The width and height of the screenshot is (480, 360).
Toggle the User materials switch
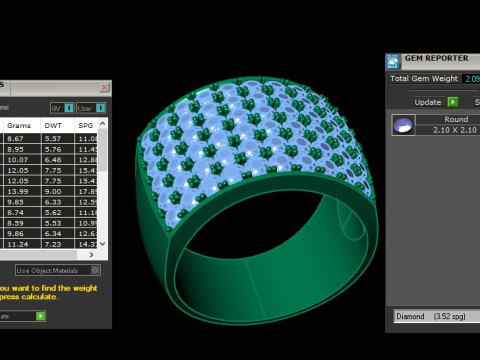(91, 108)
